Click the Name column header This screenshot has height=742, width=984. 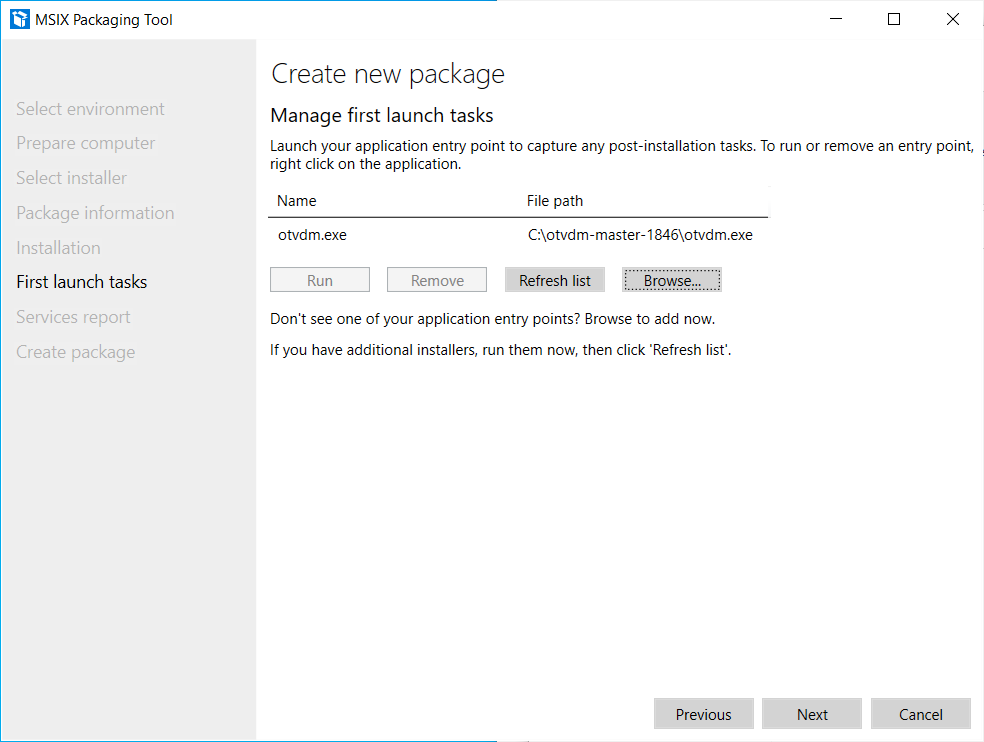coord(297,201)
